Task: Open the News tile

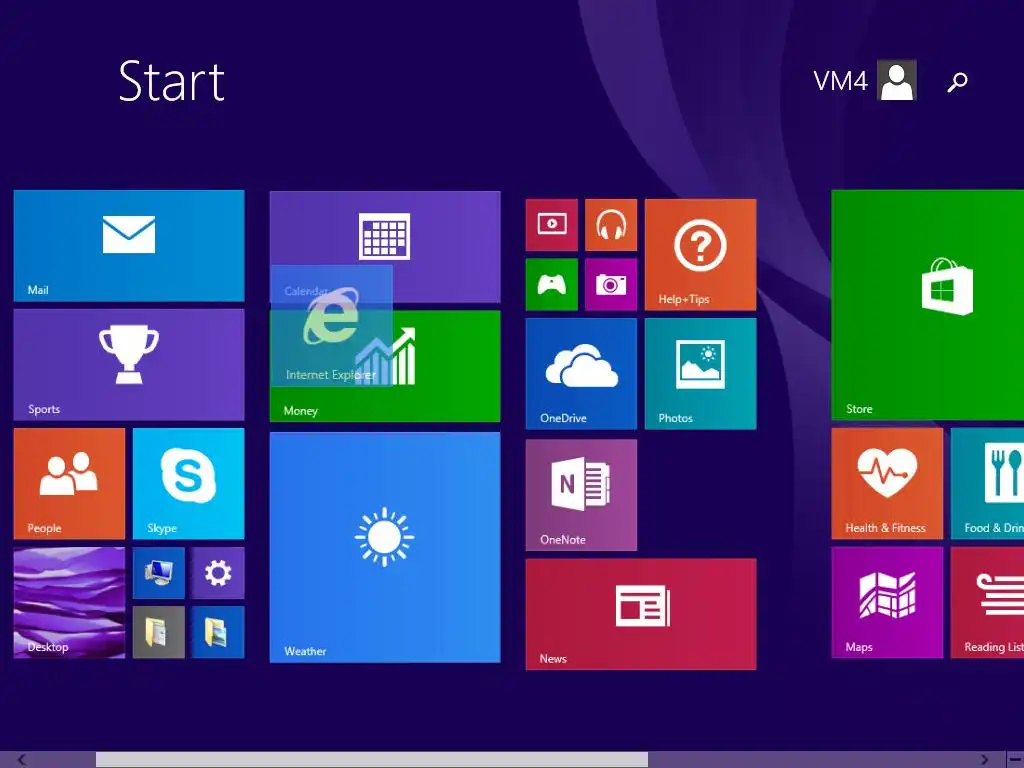Action: click(641, 614)
